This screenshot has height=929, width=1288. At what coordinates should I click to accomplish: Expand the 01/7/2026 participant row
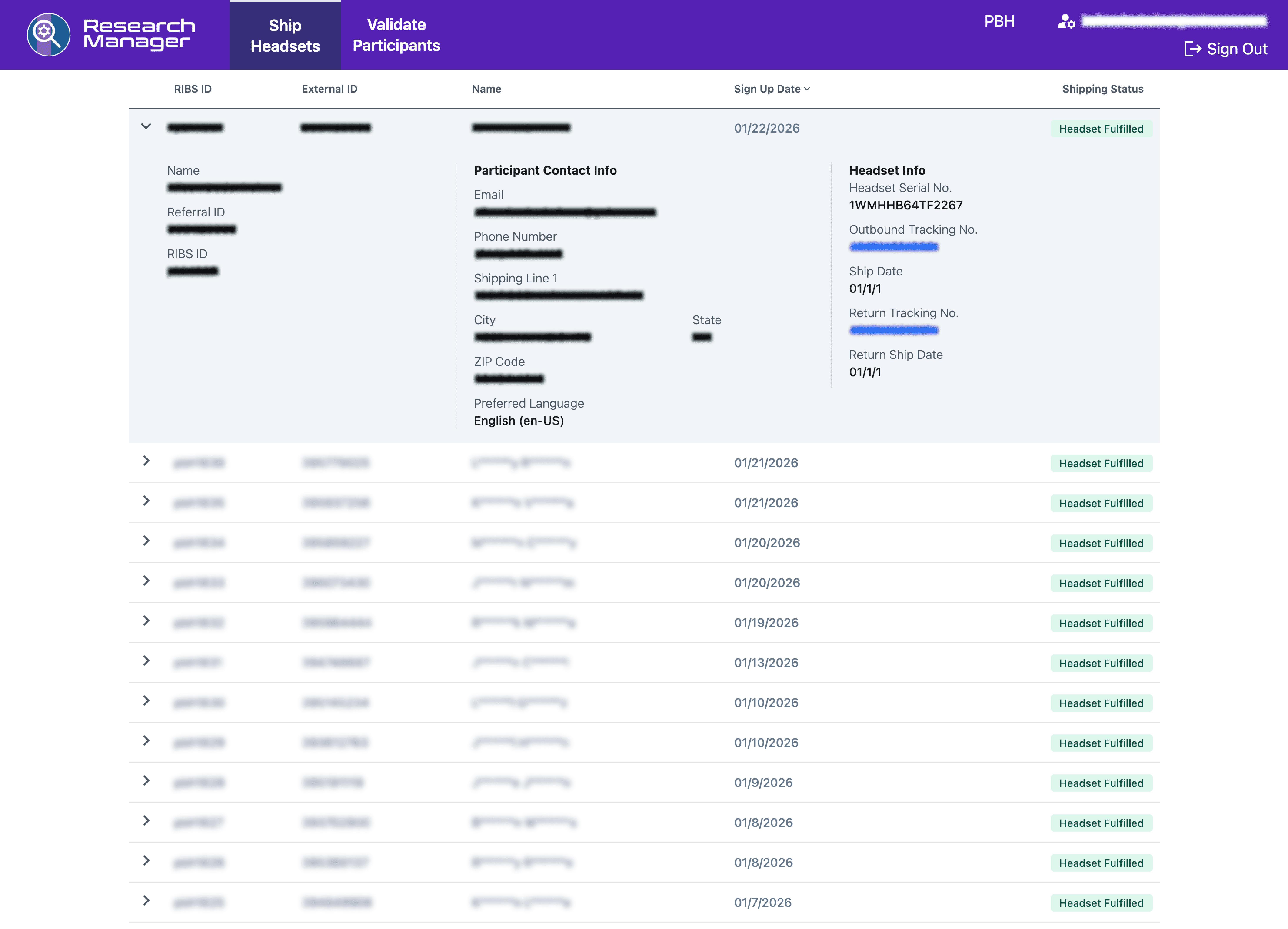pyautogui.click(x=146, y=901)
